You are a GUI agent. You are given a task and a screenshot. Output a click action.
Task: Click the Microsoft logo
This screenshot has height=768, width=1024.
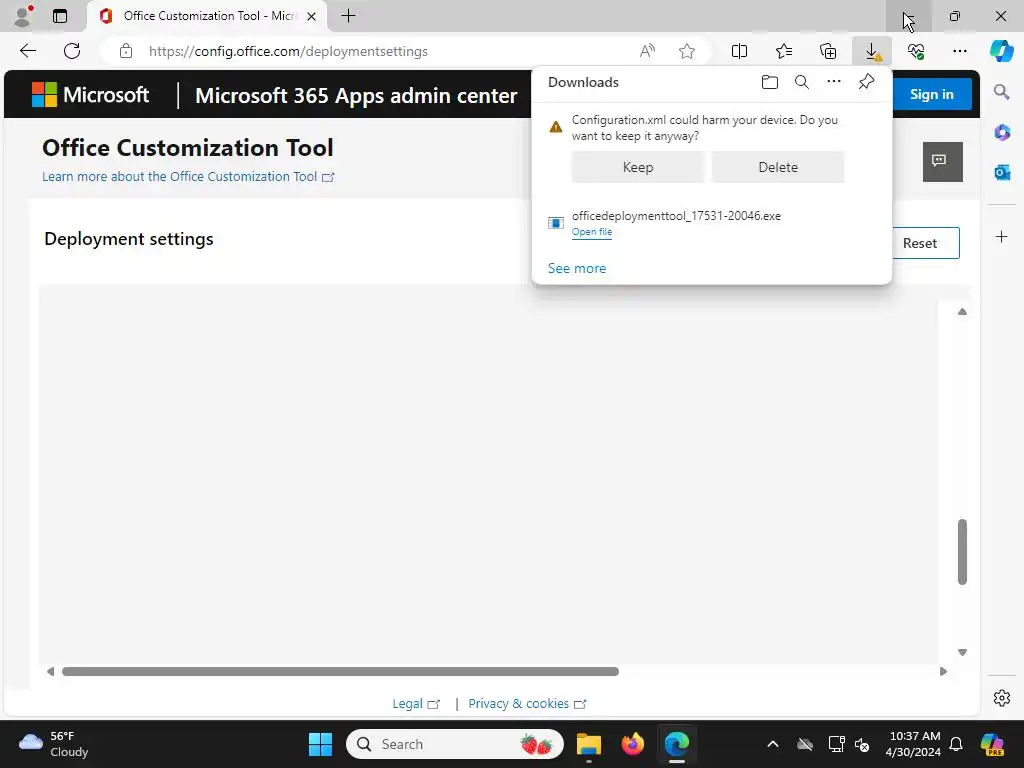click(x=90, y=95)
